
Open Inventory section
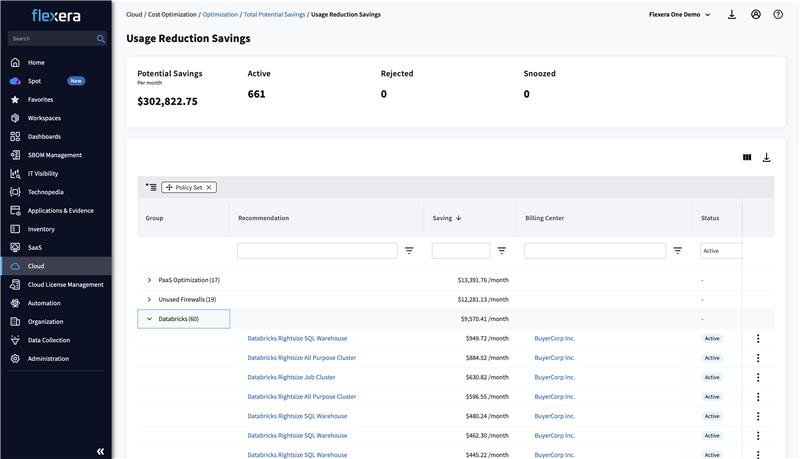[x=41, y=229]
